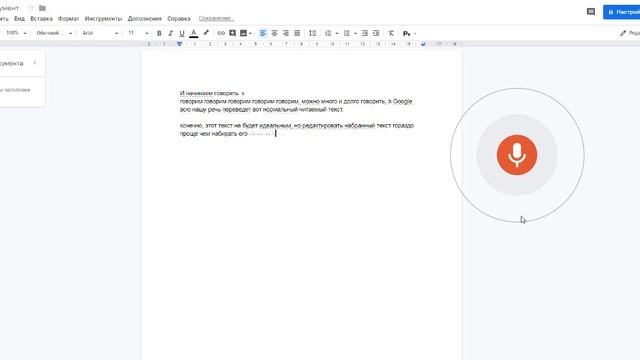Decrease paragraph indent
The height and width of the screenshot is (360, 640).
[x=365, y=33]
